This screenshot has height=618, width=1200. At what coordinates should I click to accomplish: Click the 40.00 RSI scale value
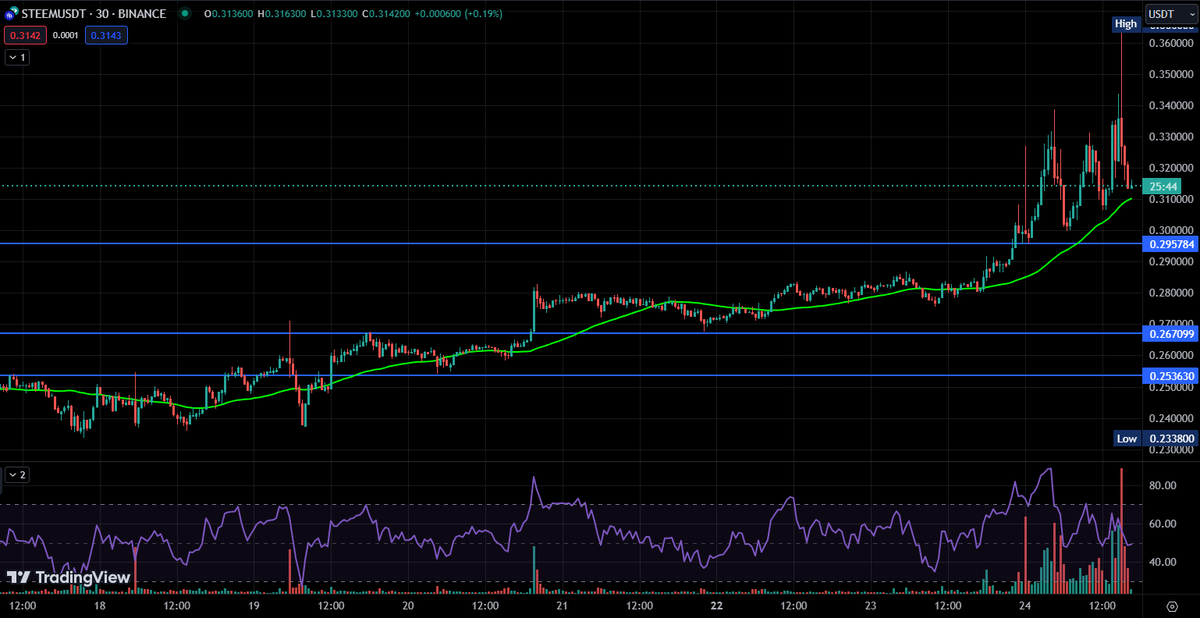coord(1162,562)
